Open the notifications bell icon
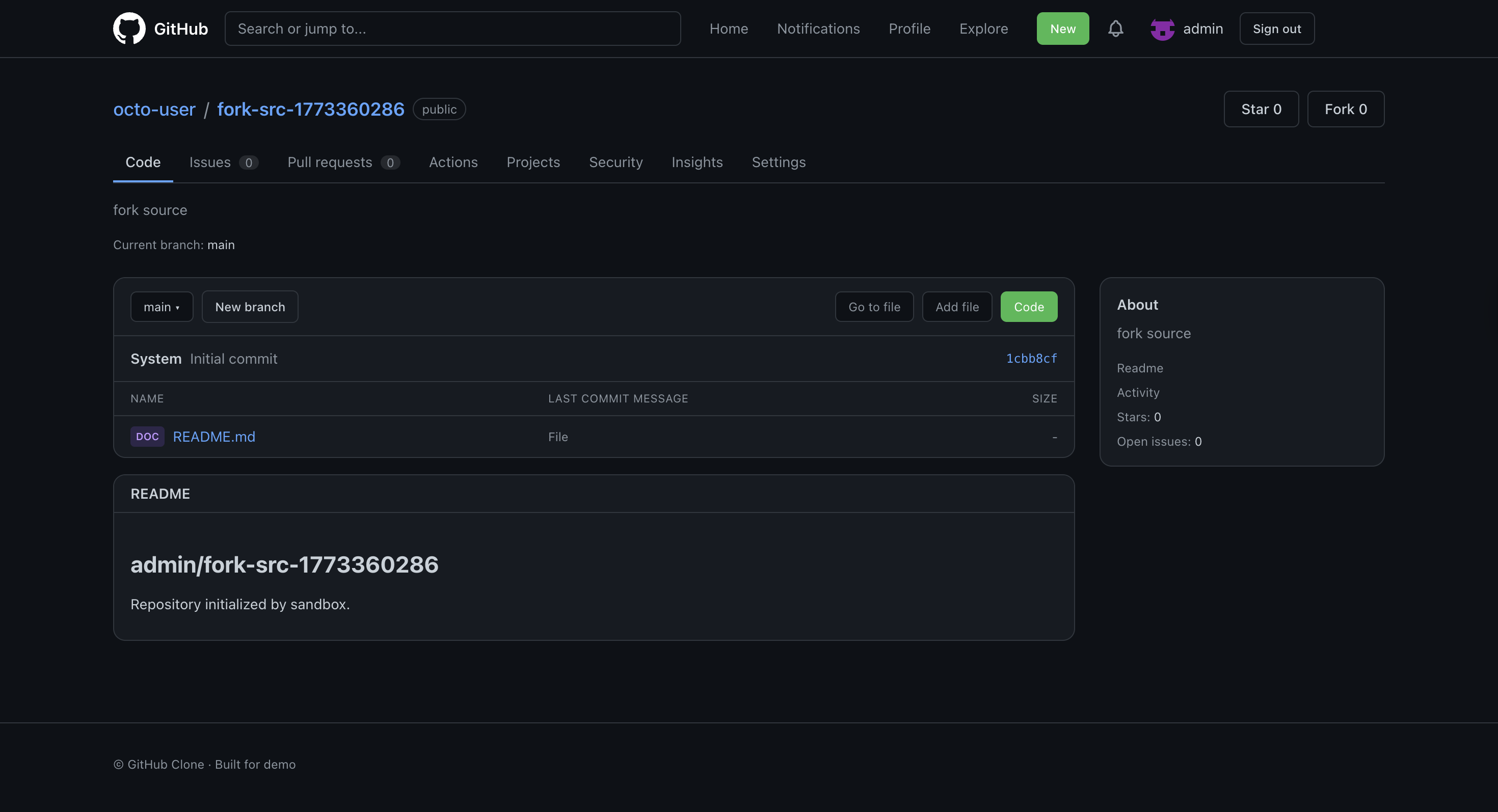Viewport: 1498px width, 812px height. [1115, 29]
